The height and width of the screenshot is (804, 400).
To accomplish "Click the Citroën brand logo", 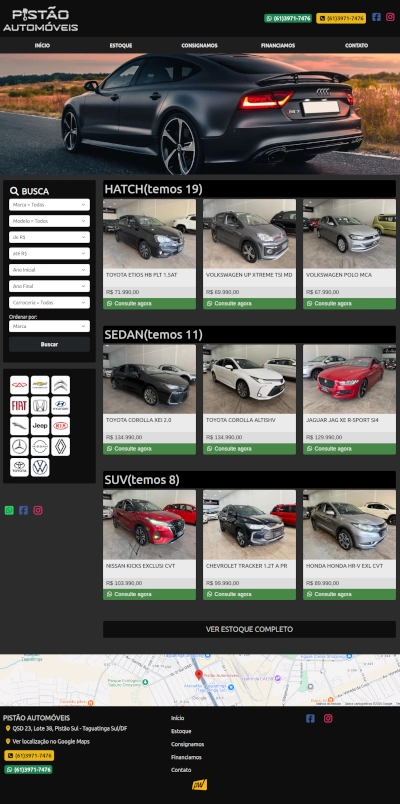I will click(61, 385).
